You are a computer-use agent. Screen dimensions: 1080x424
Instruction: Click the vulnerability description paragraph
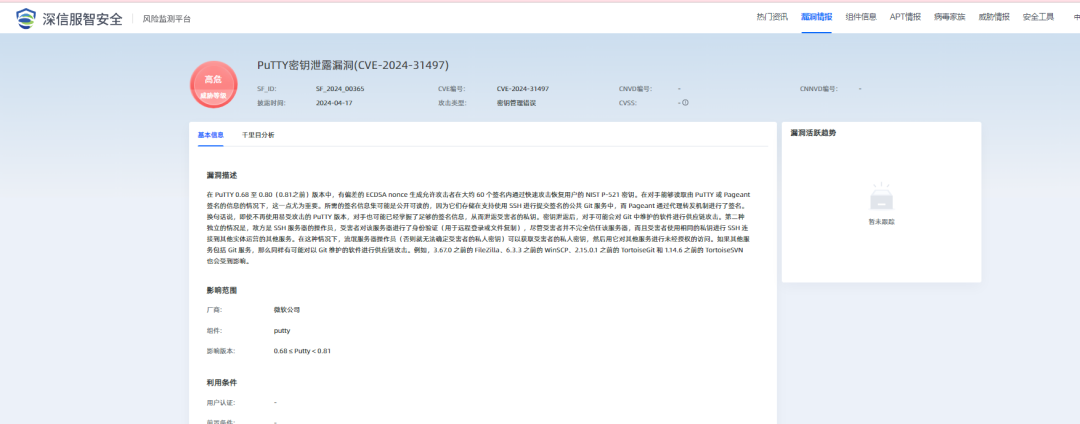[x=477, y=229]
